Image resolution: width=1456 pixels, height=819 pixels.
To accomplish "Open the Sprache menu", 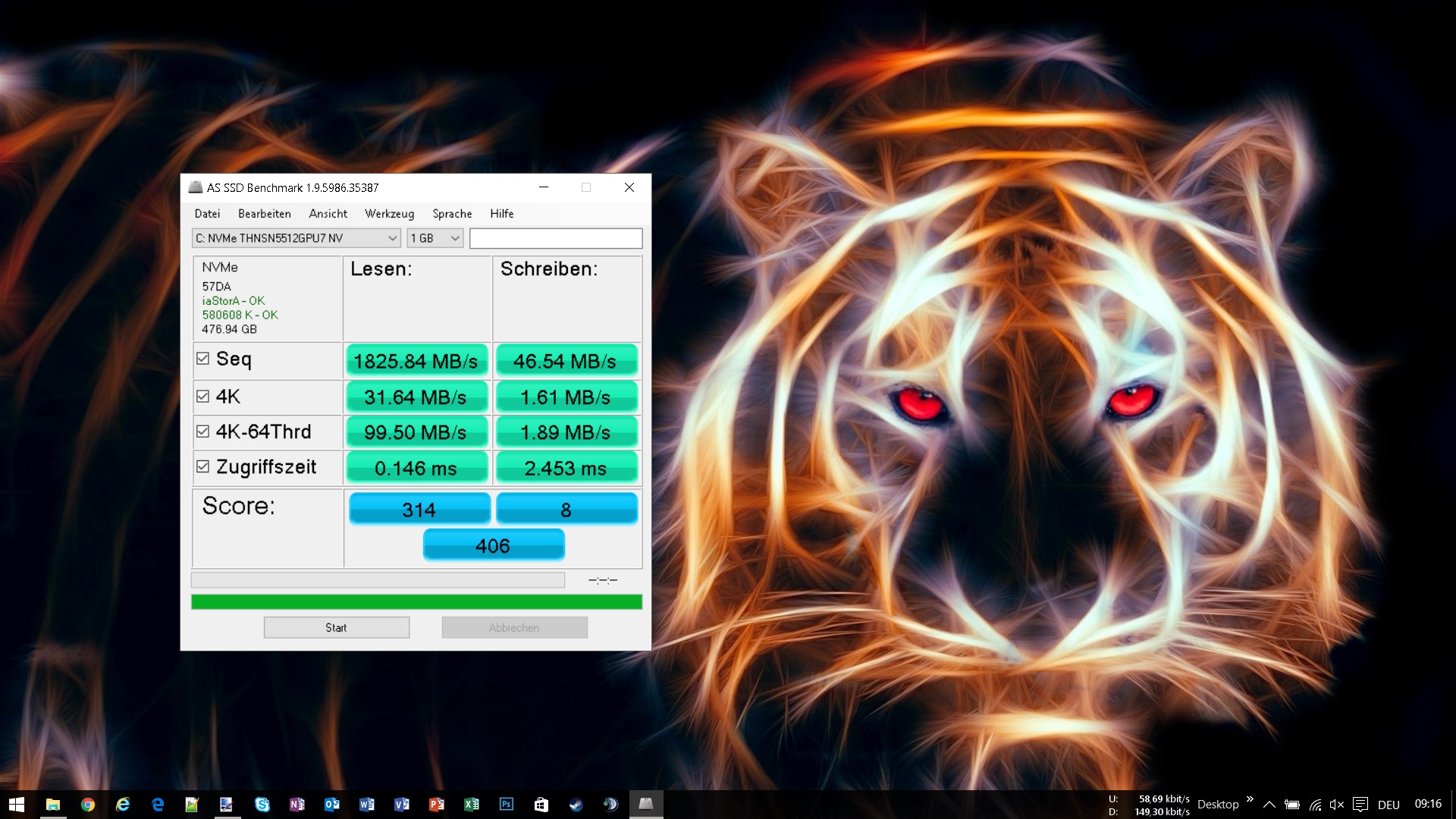I will point(452,214).
